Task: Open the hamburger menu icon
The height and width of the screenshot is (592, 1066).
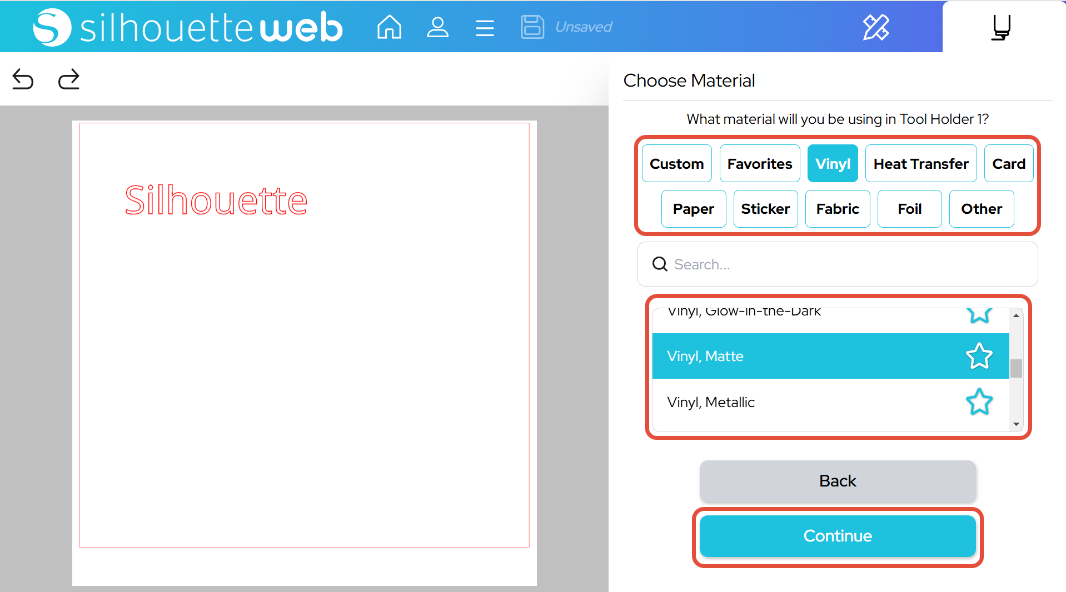Action: click(x=485, y=28)
